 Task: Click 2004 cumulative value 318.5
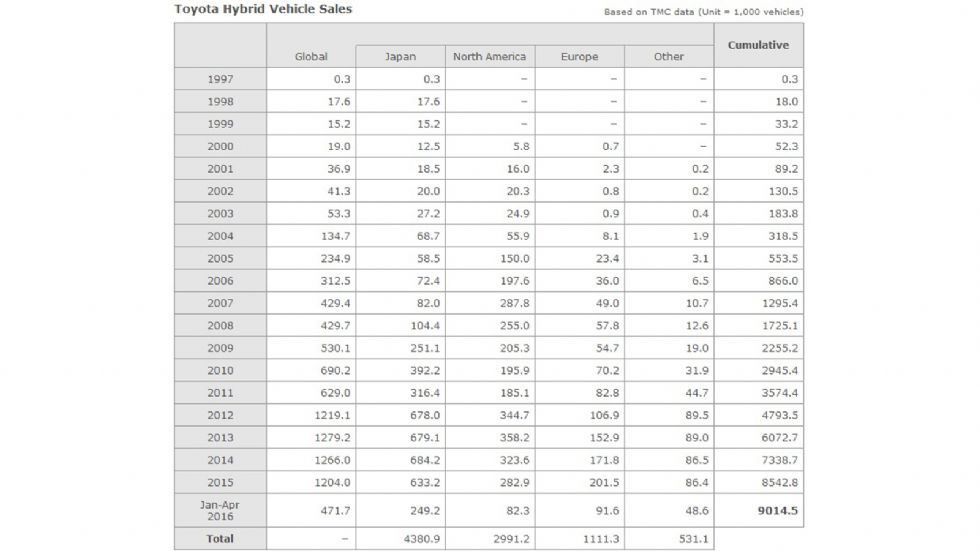pos(783,236)
